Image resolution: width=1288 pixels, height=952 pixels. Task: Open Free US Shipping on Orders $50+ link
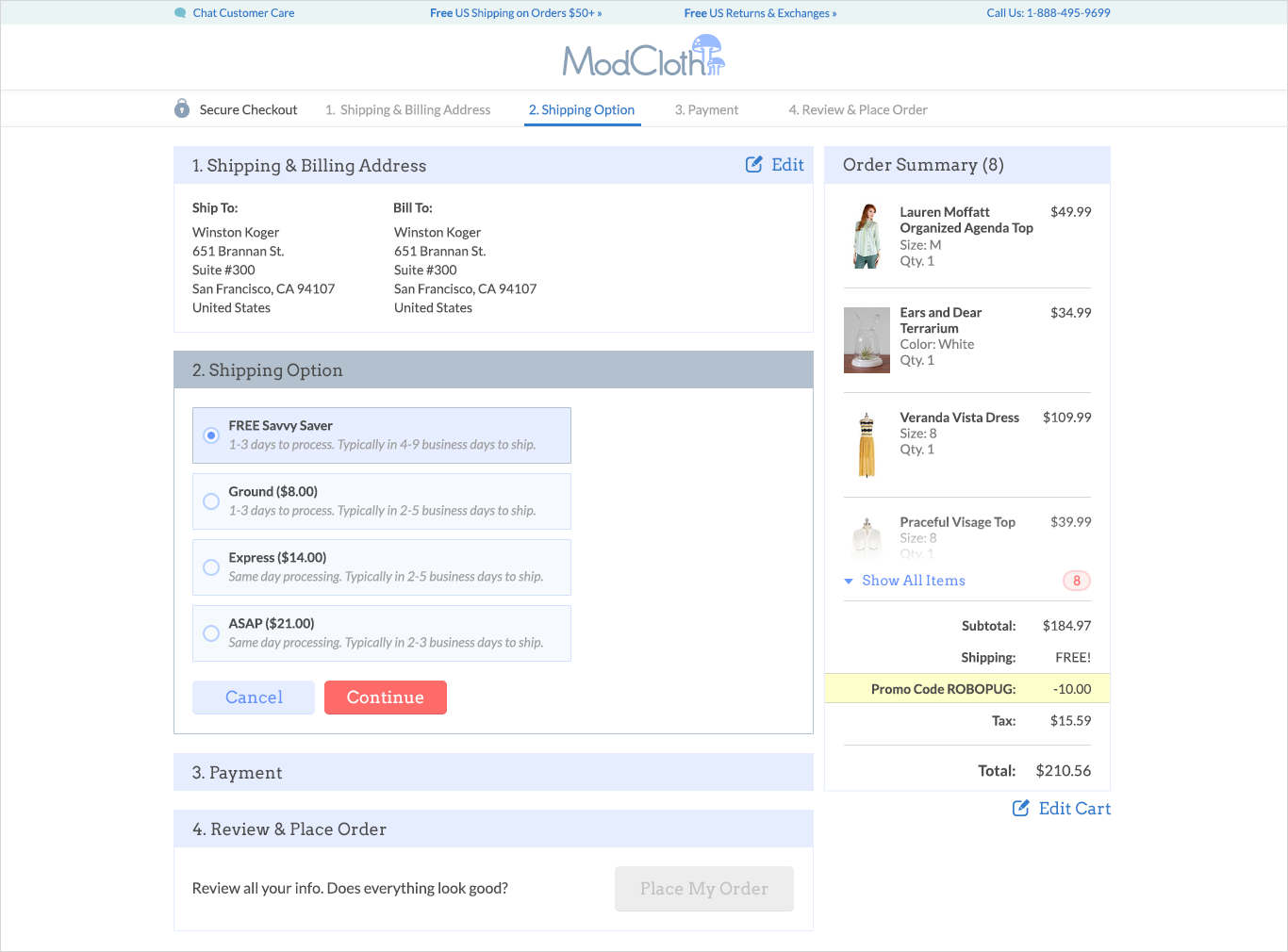coord(516,13)
